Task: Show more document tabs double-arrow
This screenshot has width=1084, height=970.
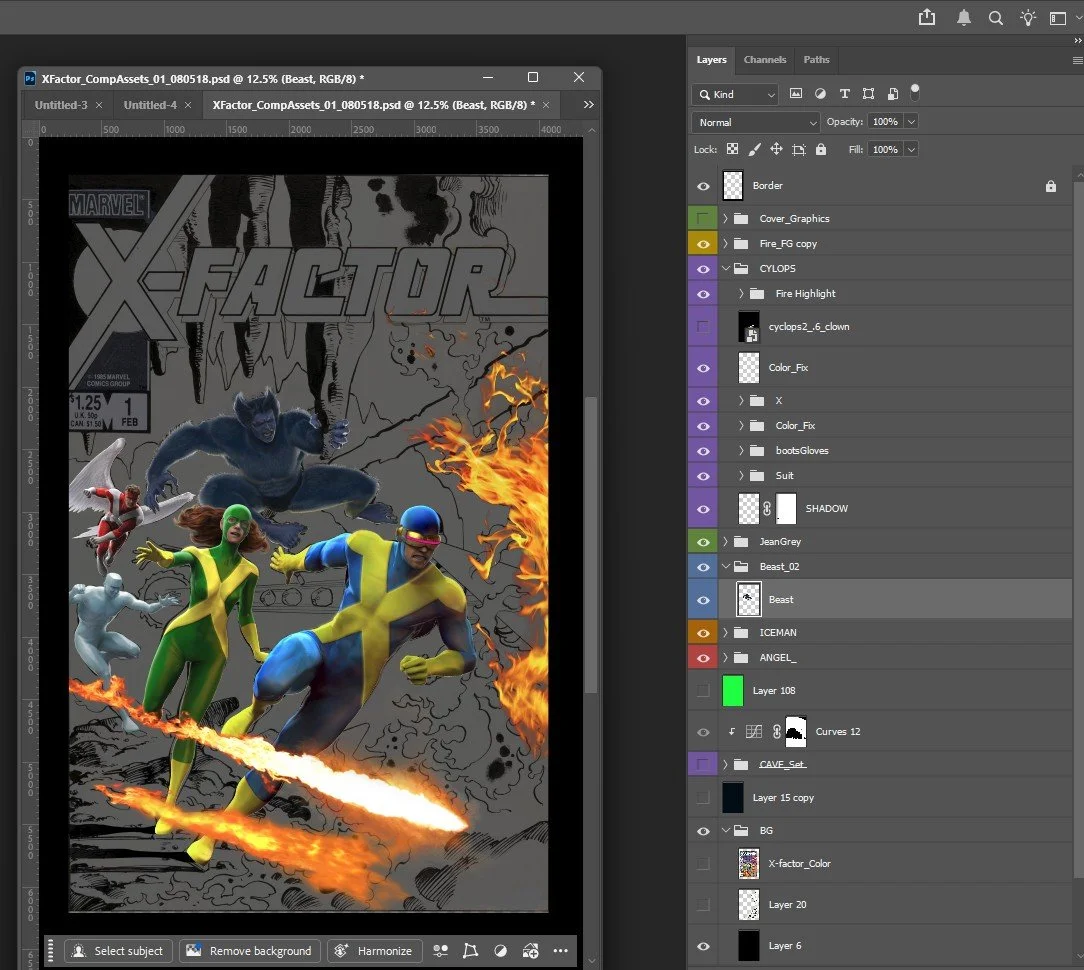Action: pyautogui.click(x=588, y=104)
